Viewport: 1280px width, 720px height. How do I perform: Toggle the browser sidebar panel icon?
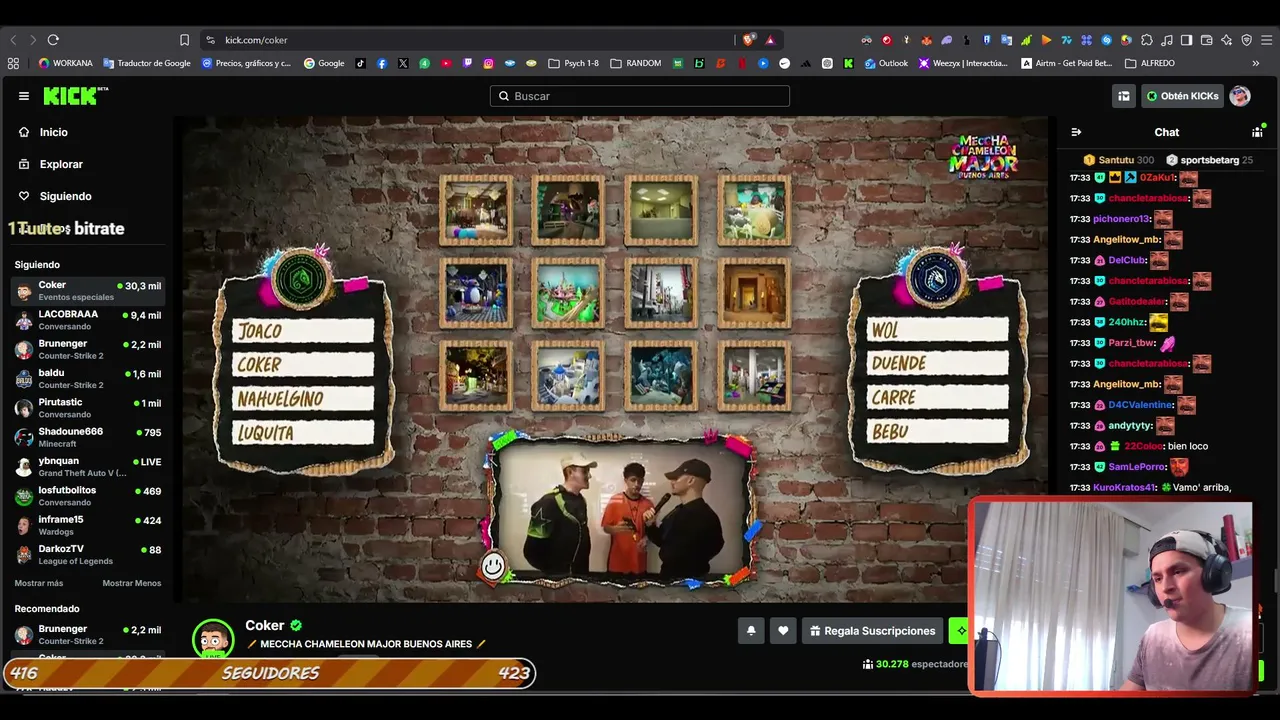coord(1186,40)
